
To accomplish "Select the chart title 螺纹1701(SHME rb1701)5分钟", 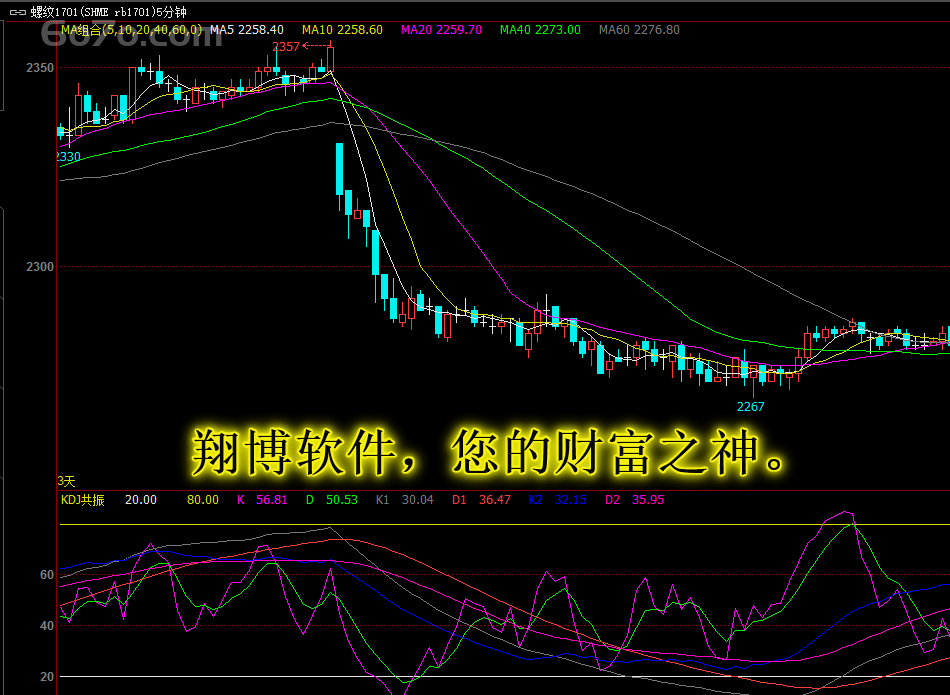I will pyautogui.click(x=108, y=12).
